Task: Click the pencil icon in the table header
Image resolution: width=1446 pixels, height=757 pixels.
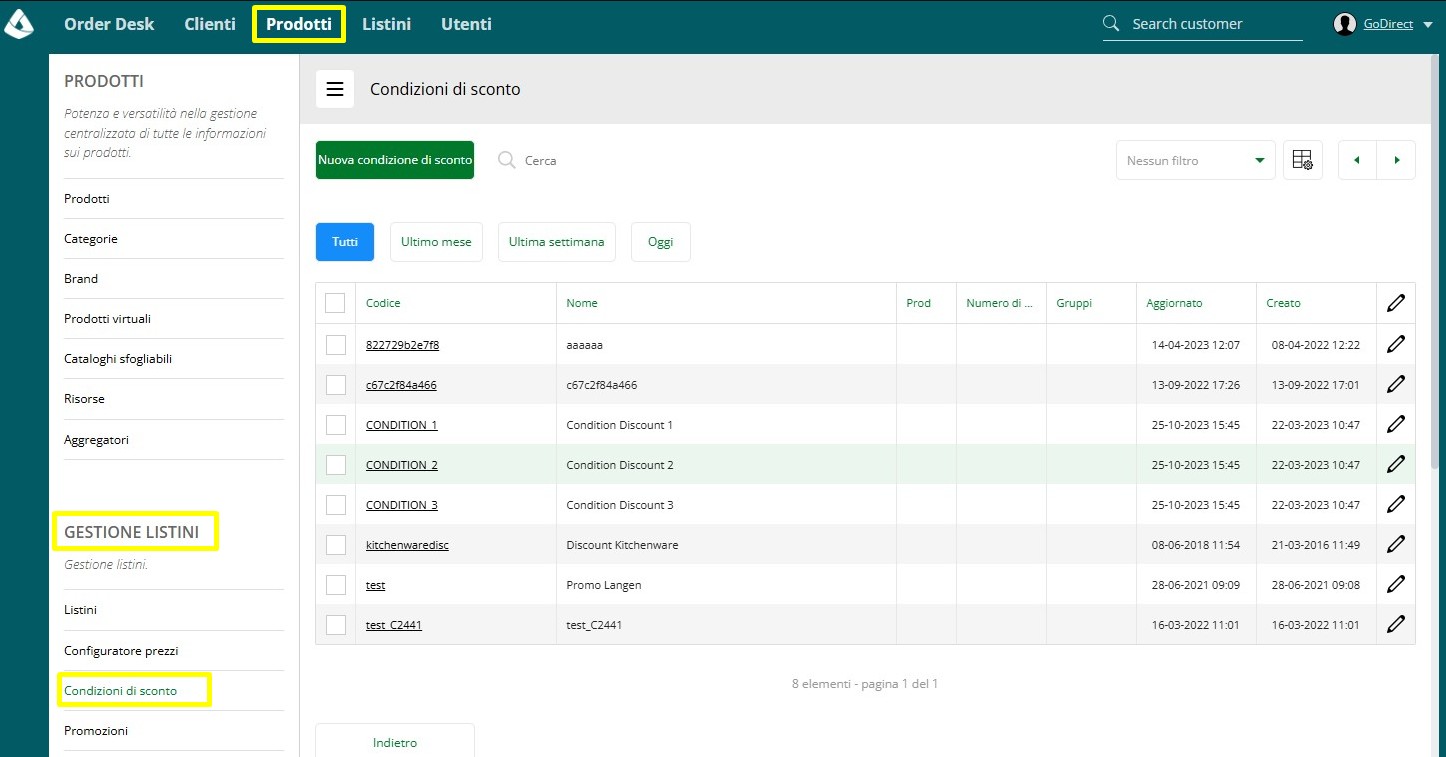Action: [1396, 303]
